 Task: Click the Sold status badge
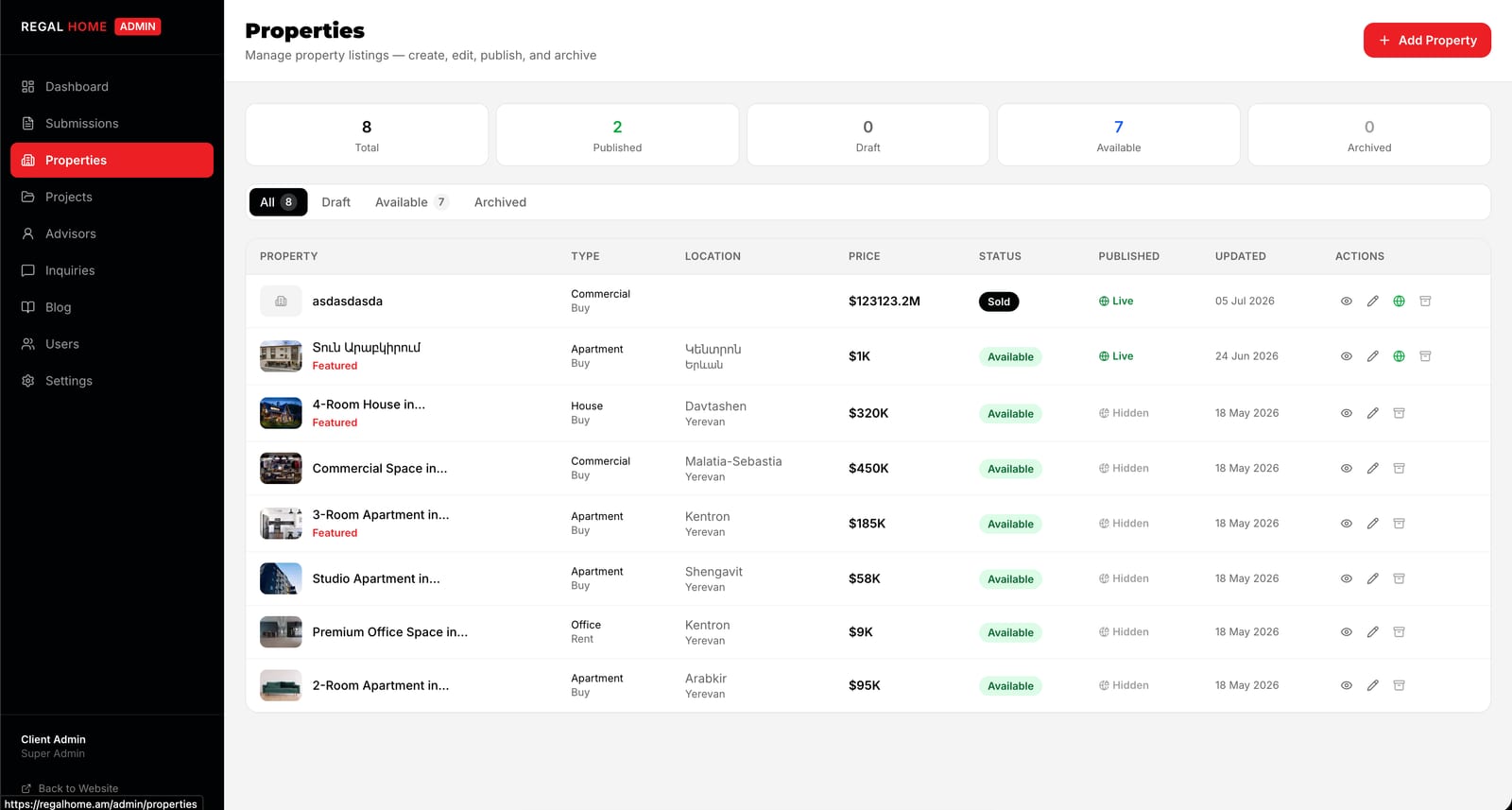[999, 302]
